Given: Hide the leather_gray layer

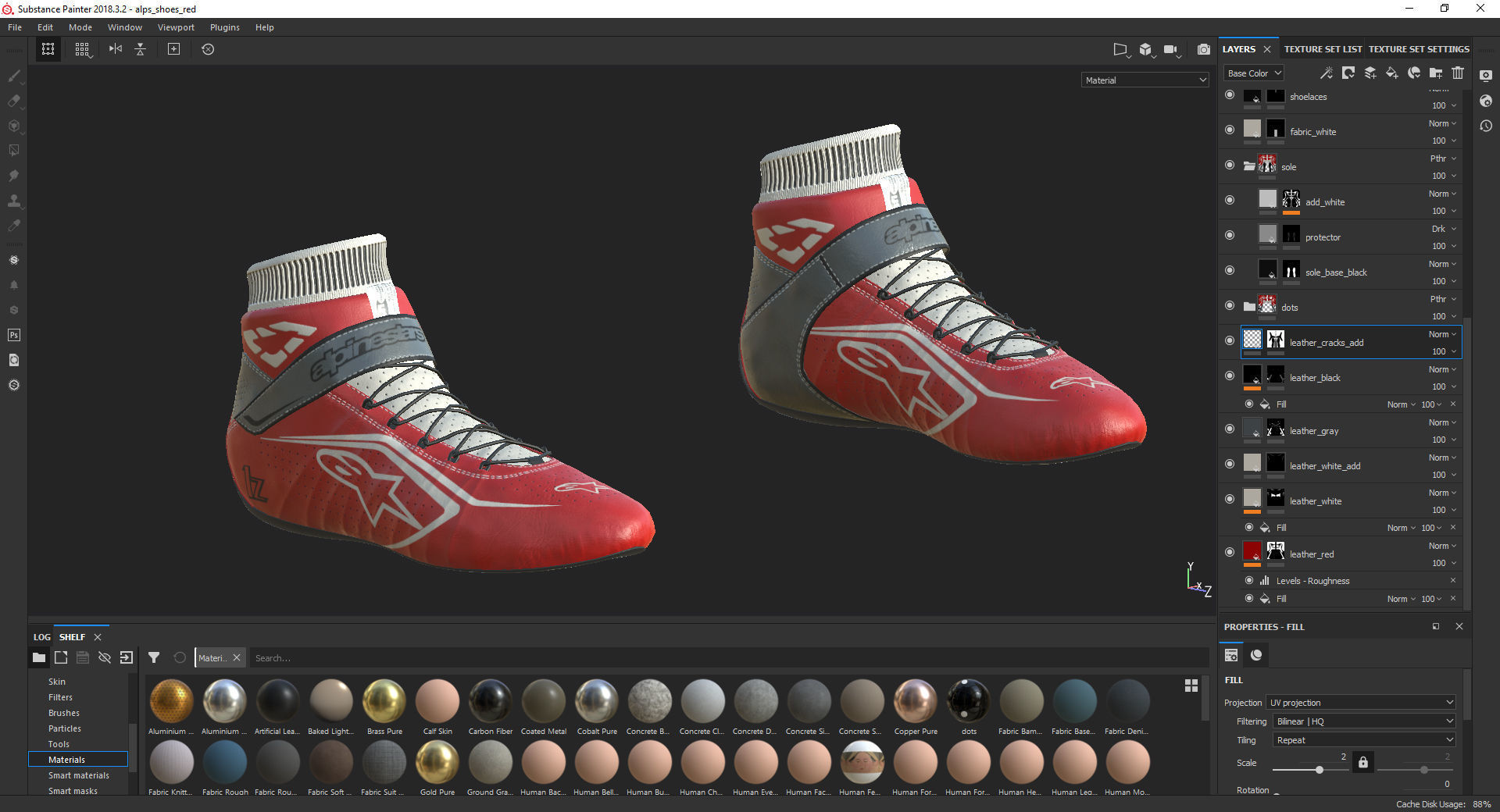Looking at the screenshot, I should [x=1230, y=429].
